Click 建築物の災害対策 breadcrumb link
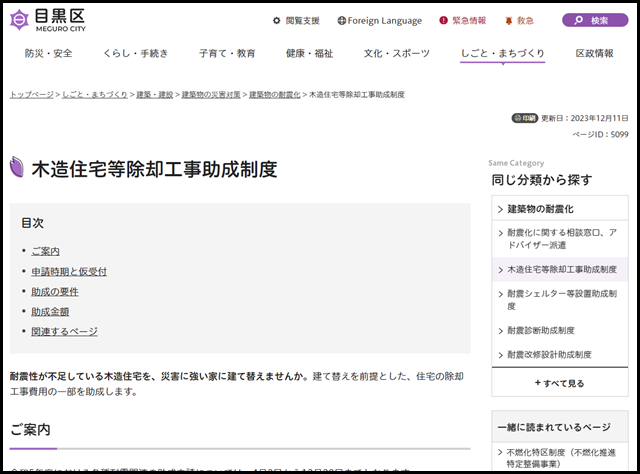 coord(211,94)
